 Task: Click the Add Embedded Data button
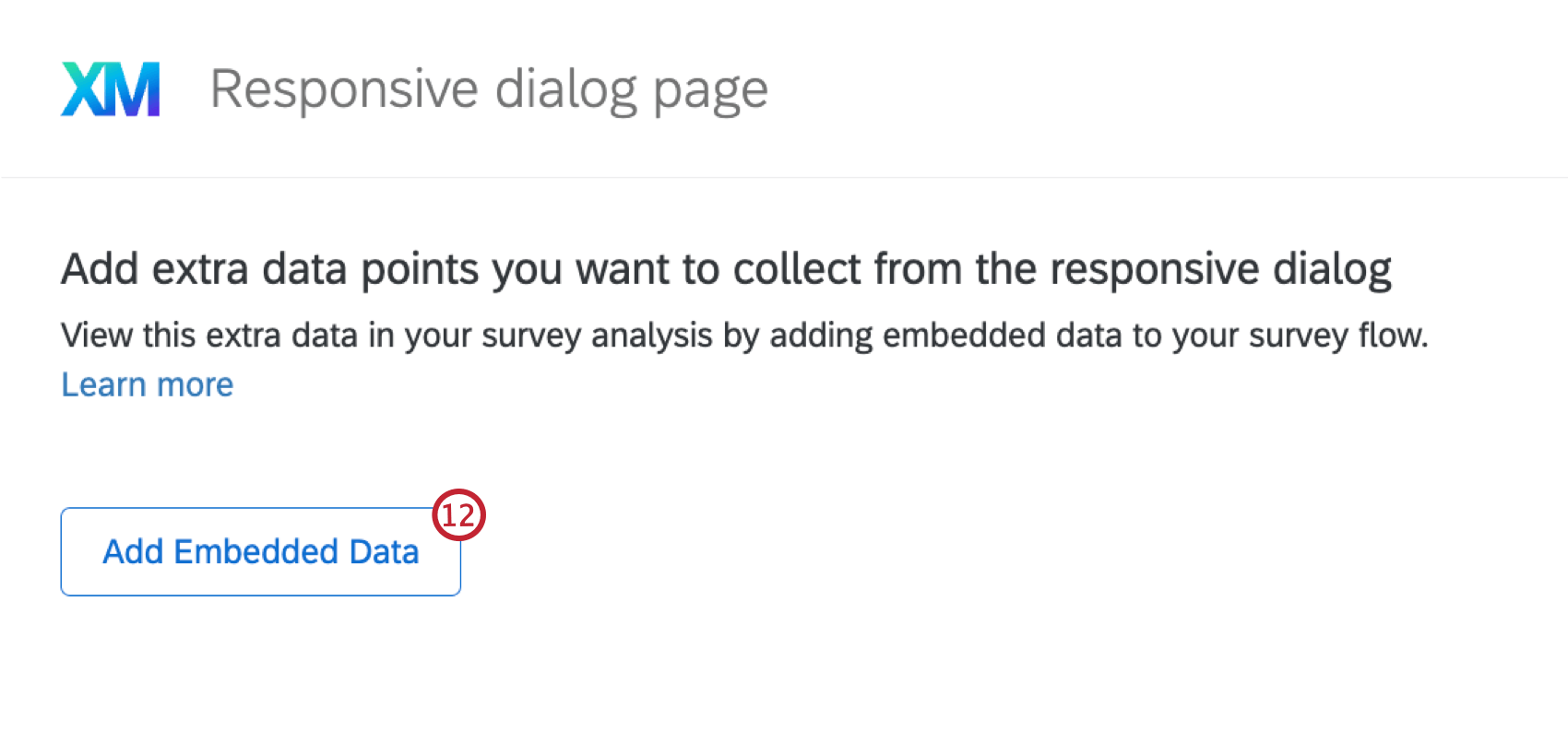[x=261, y=551]
